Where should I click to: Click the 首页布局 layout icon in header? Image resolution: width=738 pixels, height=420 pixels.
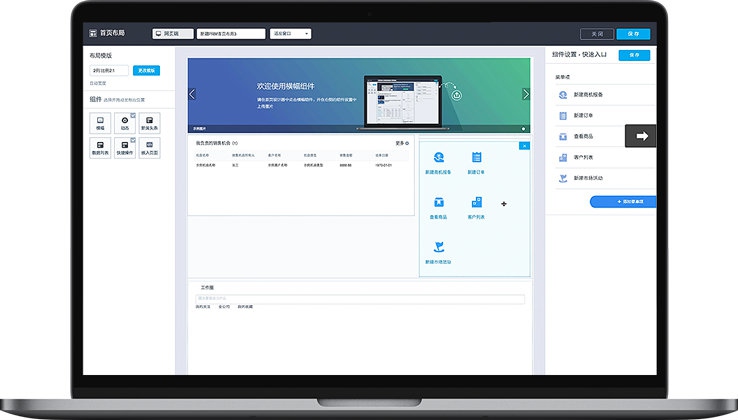coord(93,33)
